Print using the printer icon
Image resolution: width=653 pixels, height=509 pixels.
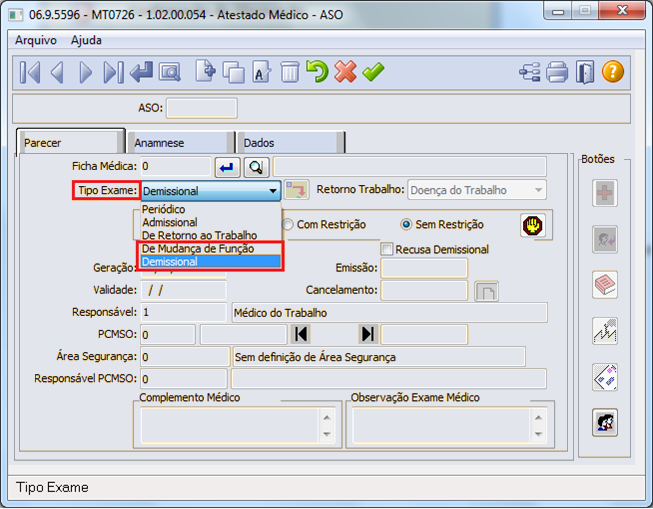click(x=557, y=72)
